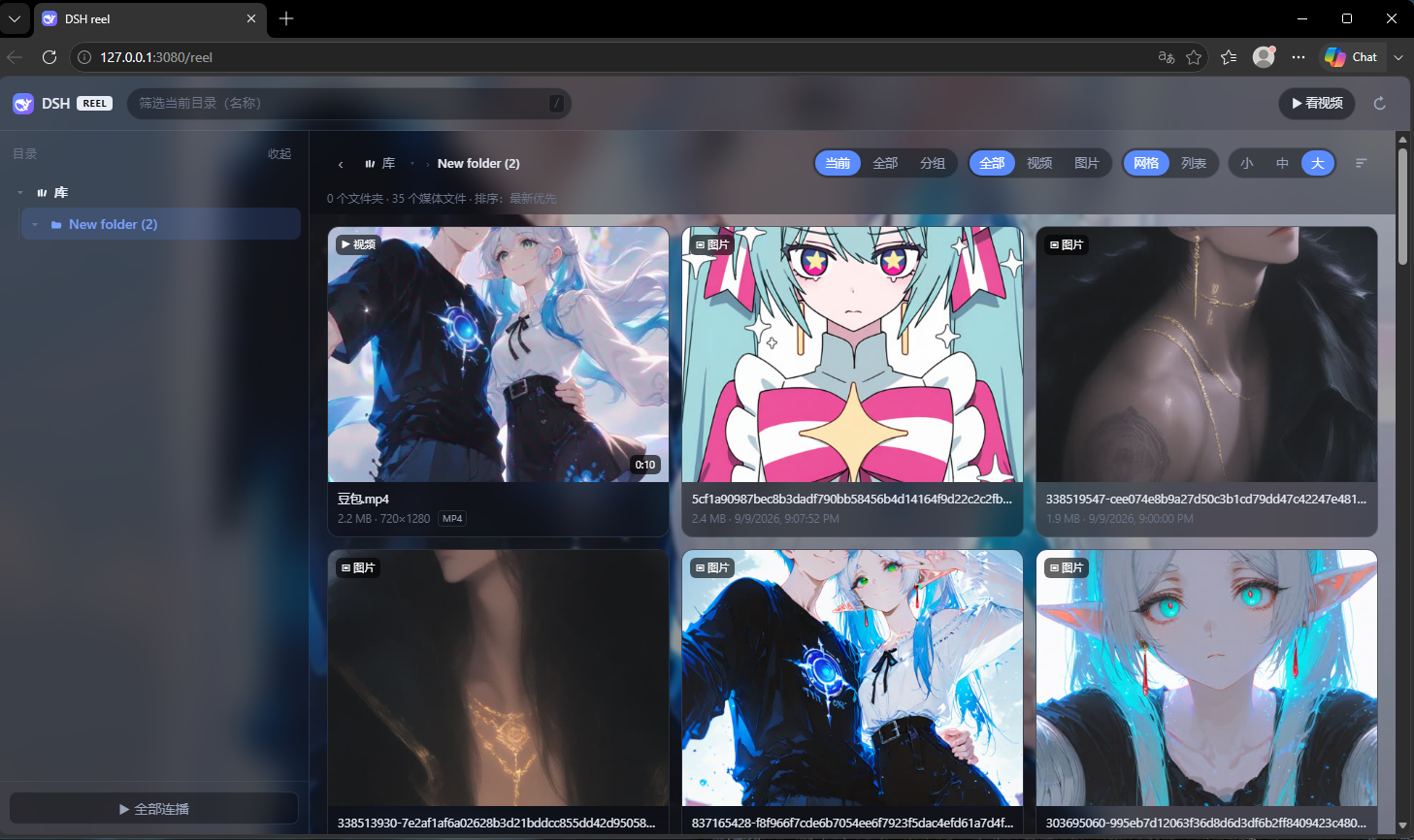
Task: Click the browser address bar URL
Action: pyautogui.click(x=156, y=57)
